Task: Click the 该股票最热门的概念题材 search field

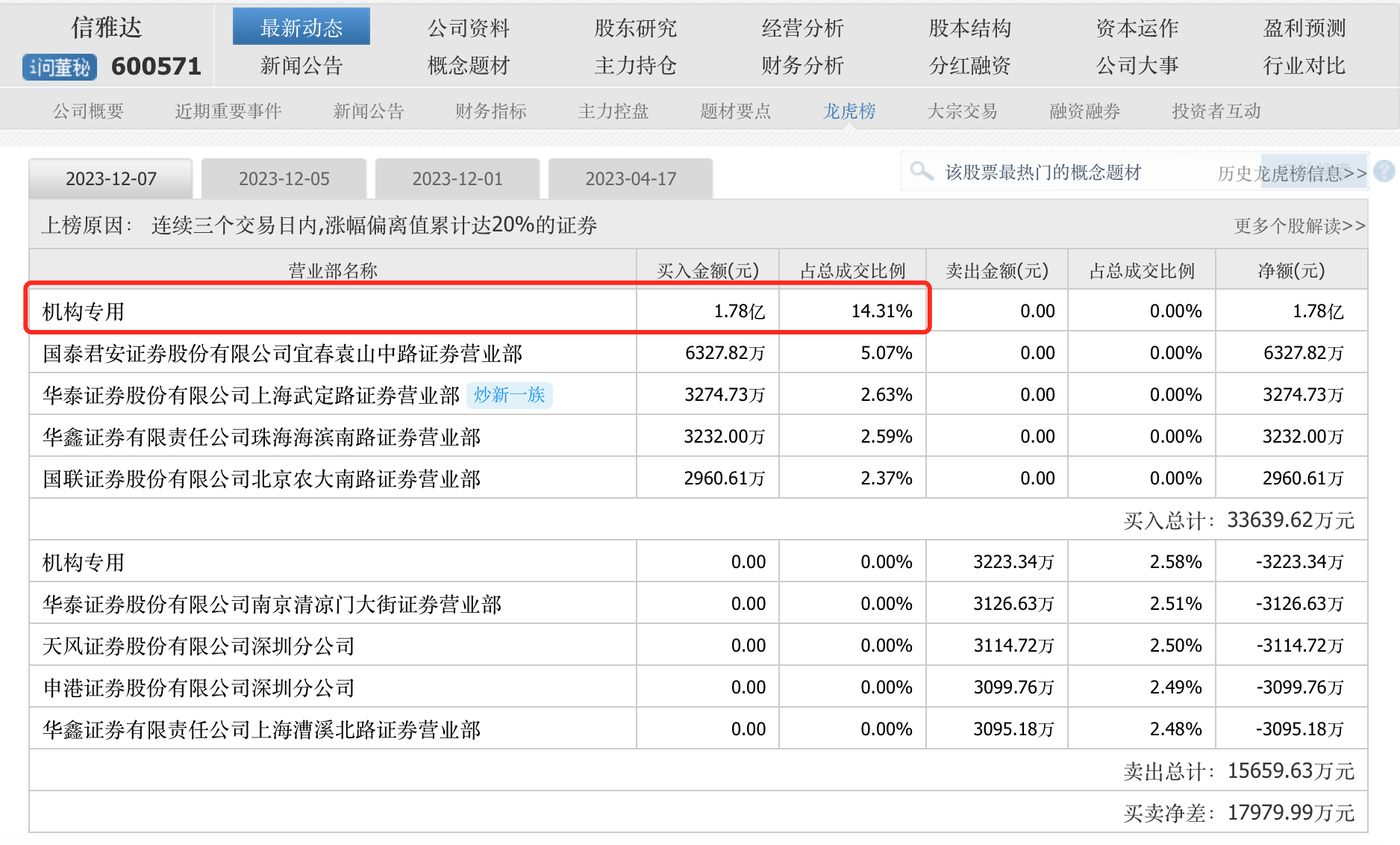Action: (x=1043, y=172)
